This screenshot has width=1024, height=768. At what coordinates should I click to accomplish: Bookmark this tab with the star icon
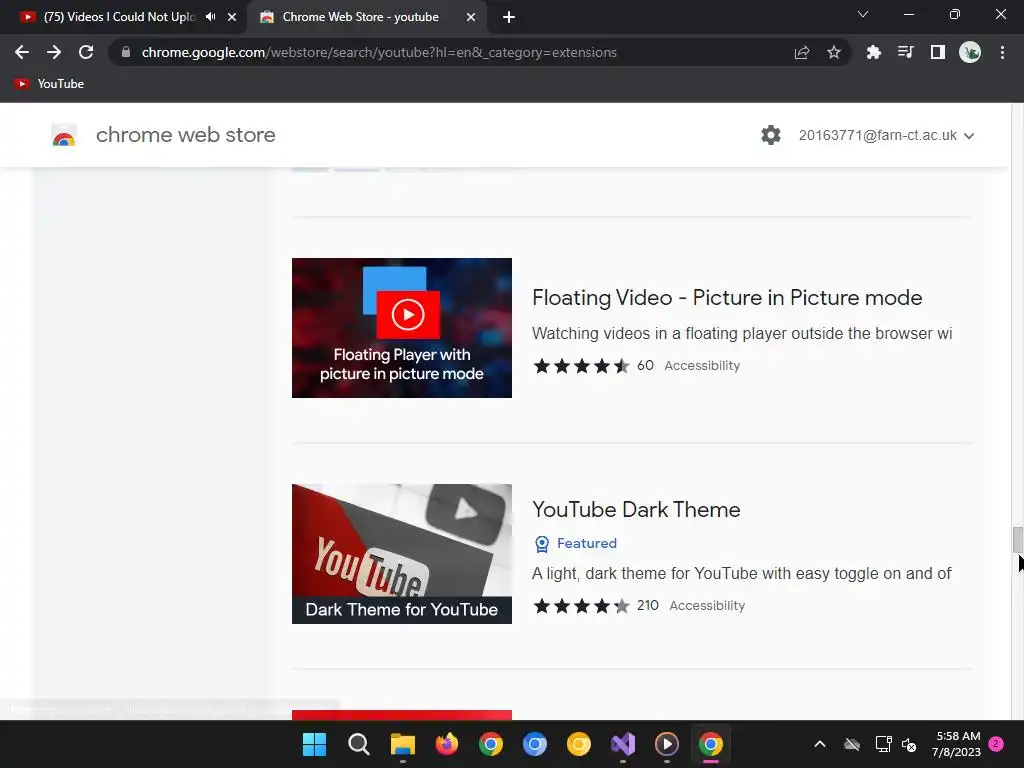pos(834,52)
